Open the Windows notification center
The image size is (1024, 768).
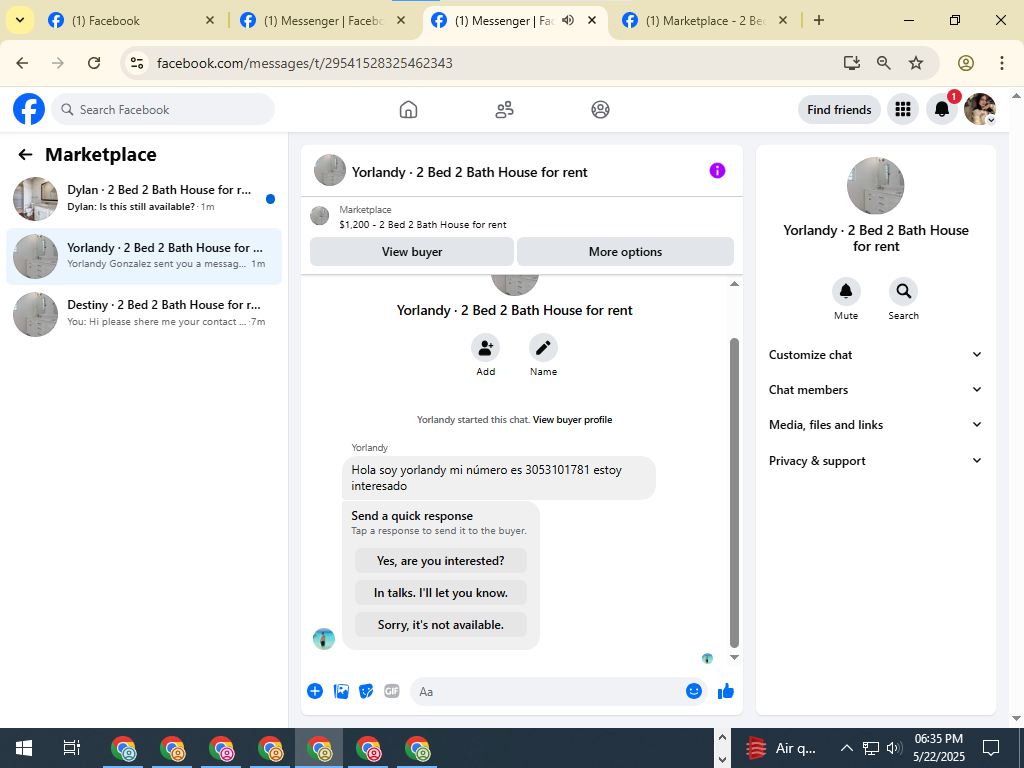991,748
